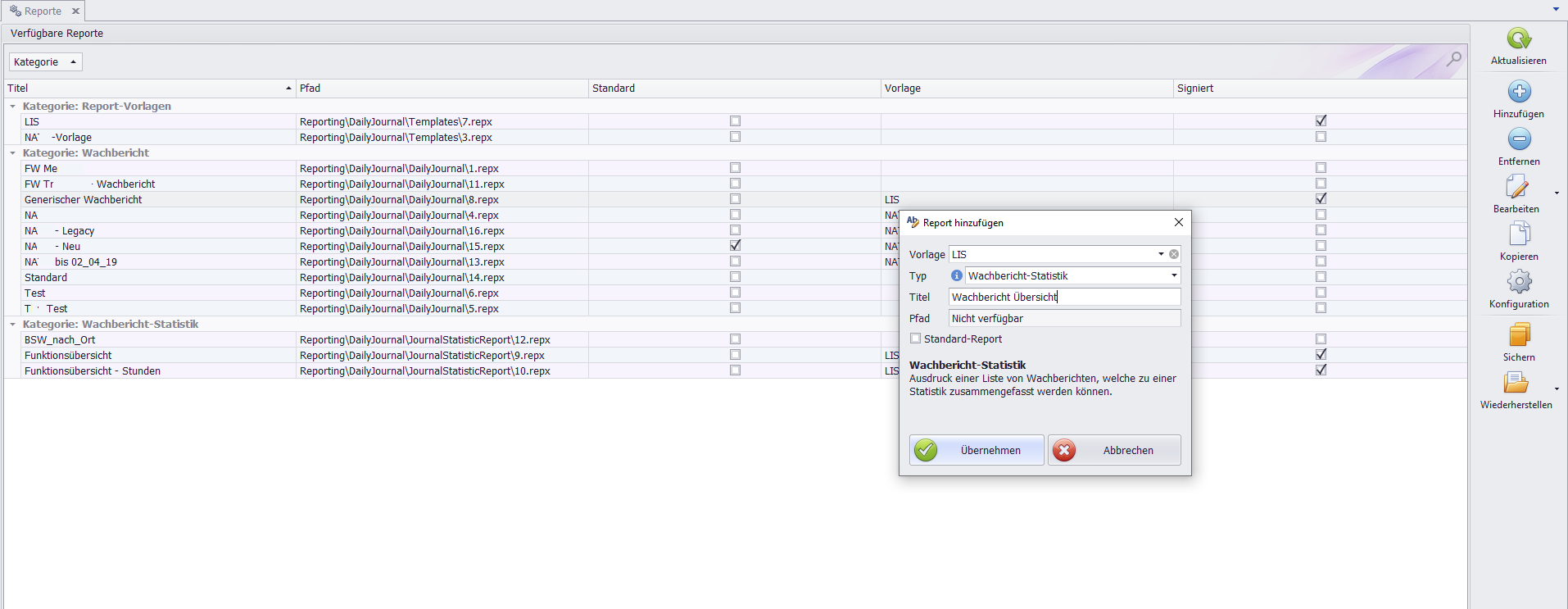1568x609 pixels.
Task: Click the Aktualisieren refresh icon
Action: coord(1518,39)
